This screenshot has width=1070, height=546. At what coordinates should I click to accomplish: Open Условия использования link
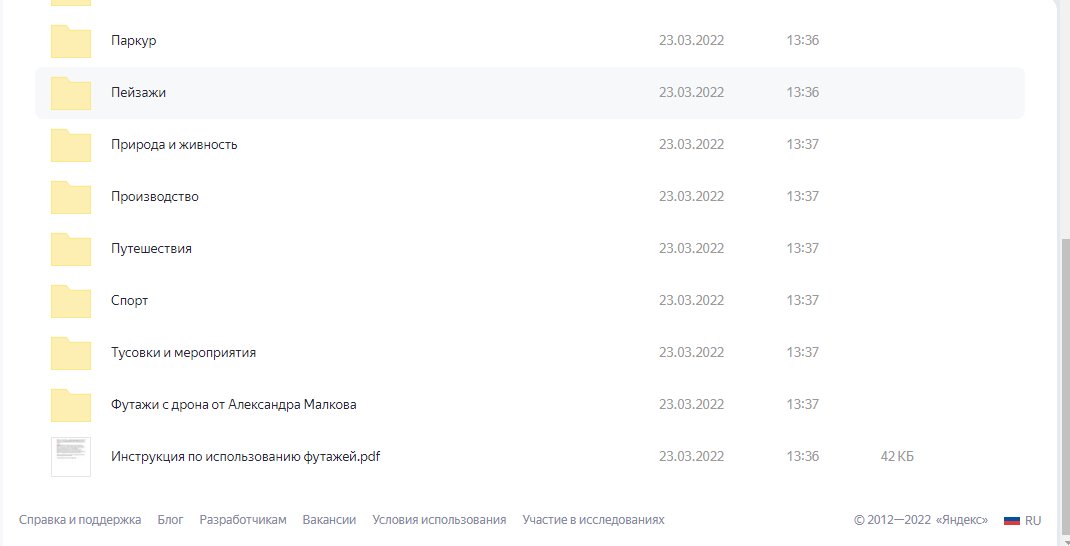439,520
